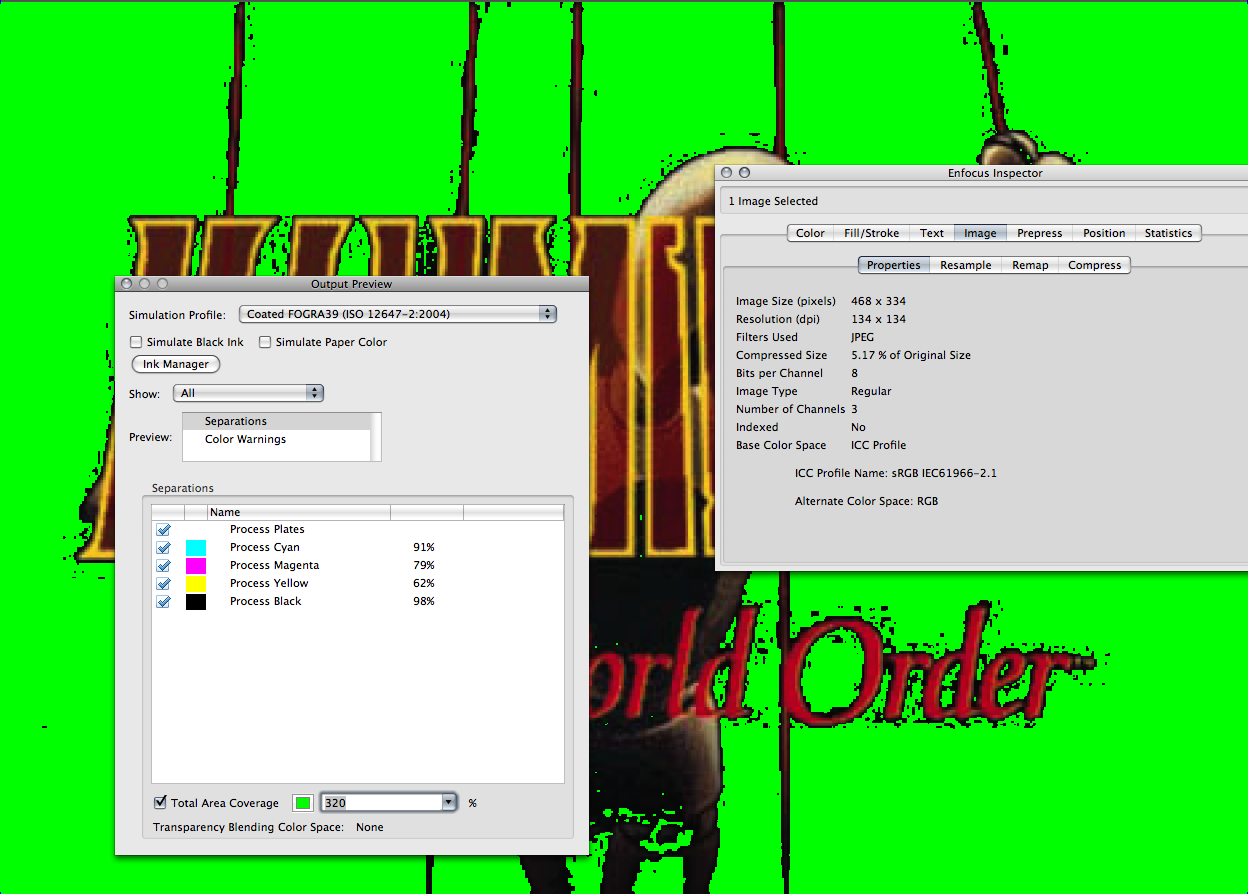Viewport: 1248px width, 894px height.
Task: Open the Simulation Profile dropdown
Action: coord(397,314)
